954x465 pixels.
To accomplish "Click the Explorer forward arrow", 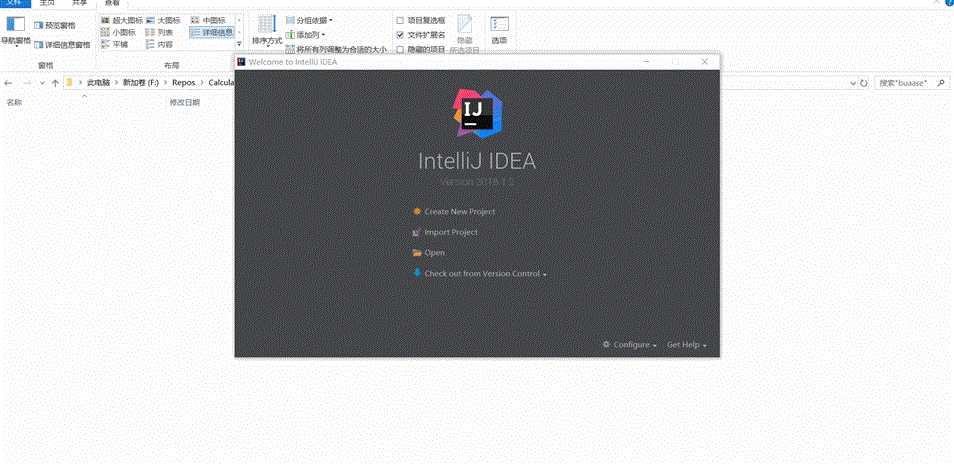I will [x=27, y=83].
